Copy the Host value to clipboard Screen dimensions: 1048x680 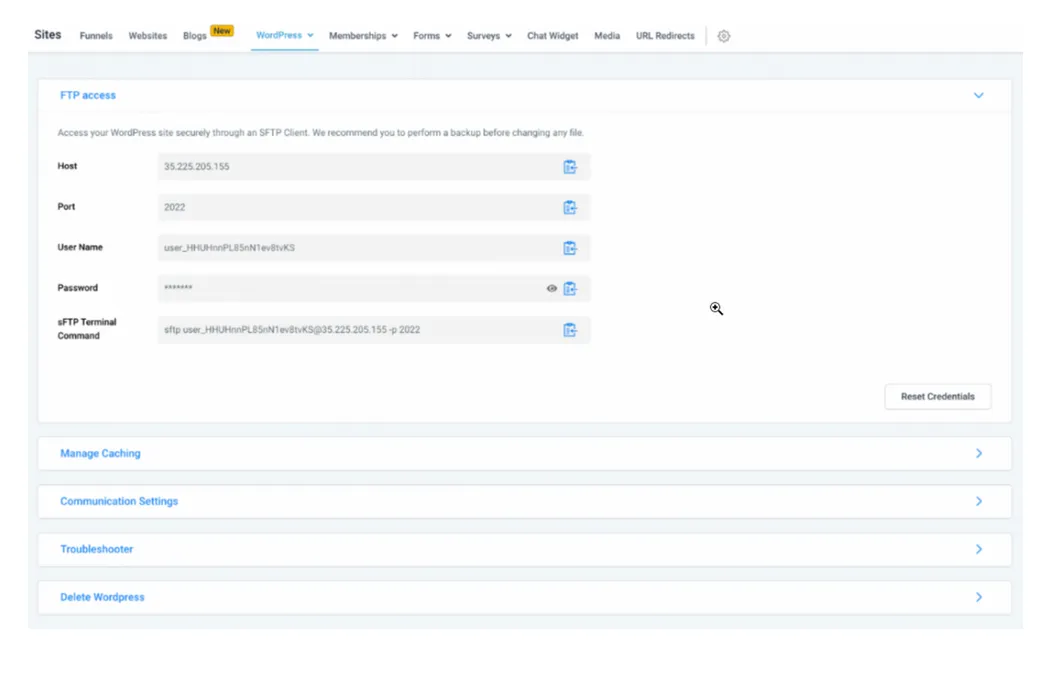(569, 166)
